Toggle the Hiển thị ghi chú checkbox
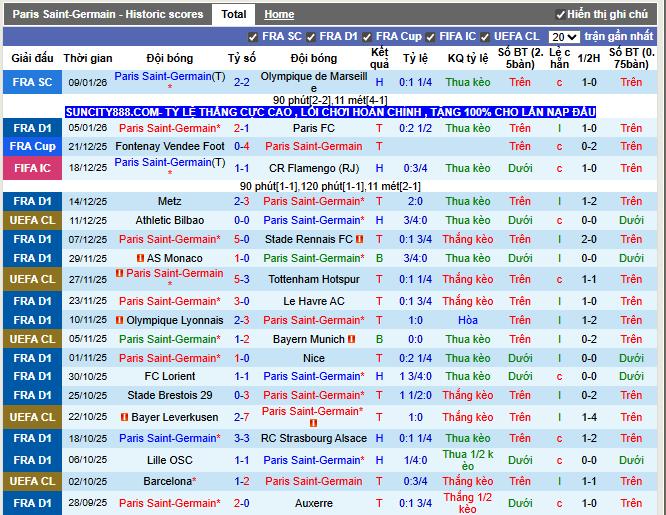 tap(560, 15)
